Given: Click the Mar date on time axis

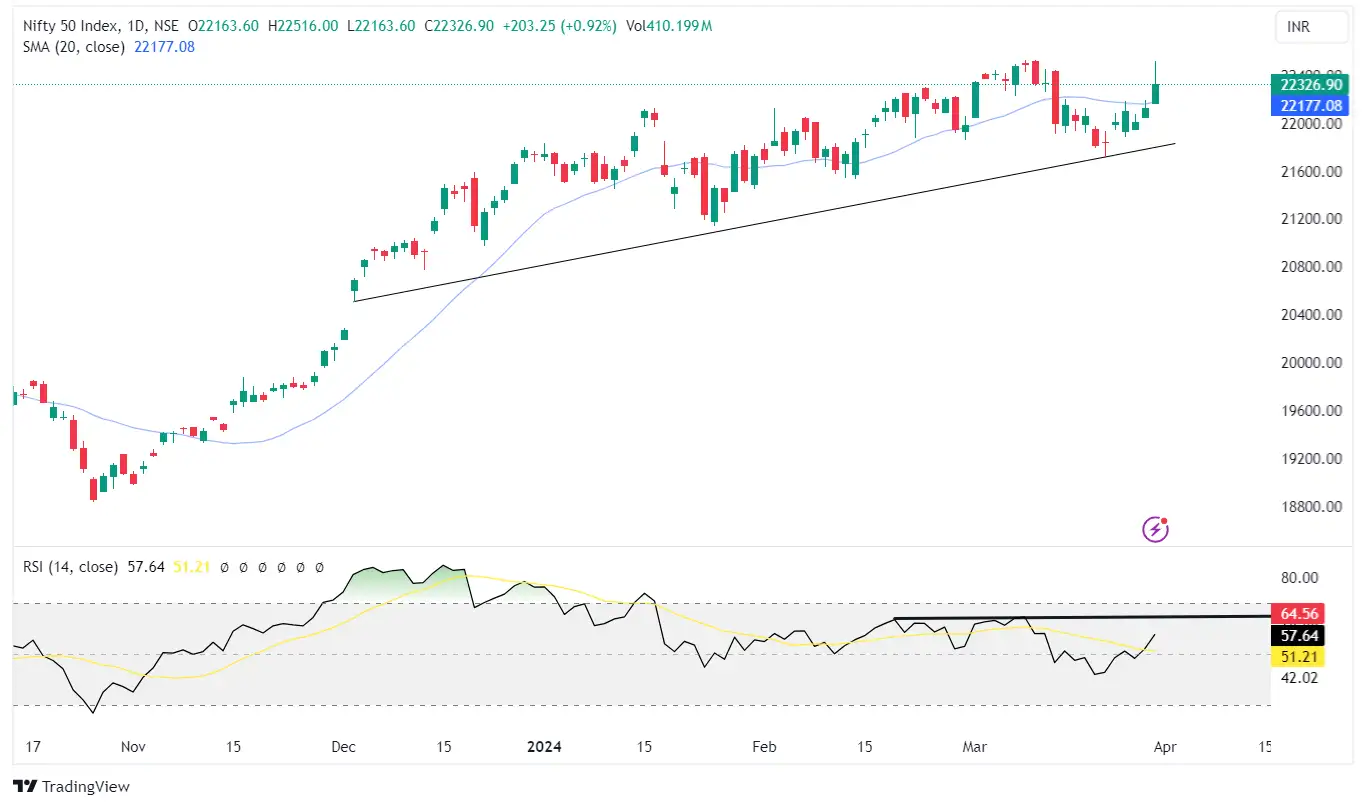Looking at the screenshot, I should [x=974, y=747].
